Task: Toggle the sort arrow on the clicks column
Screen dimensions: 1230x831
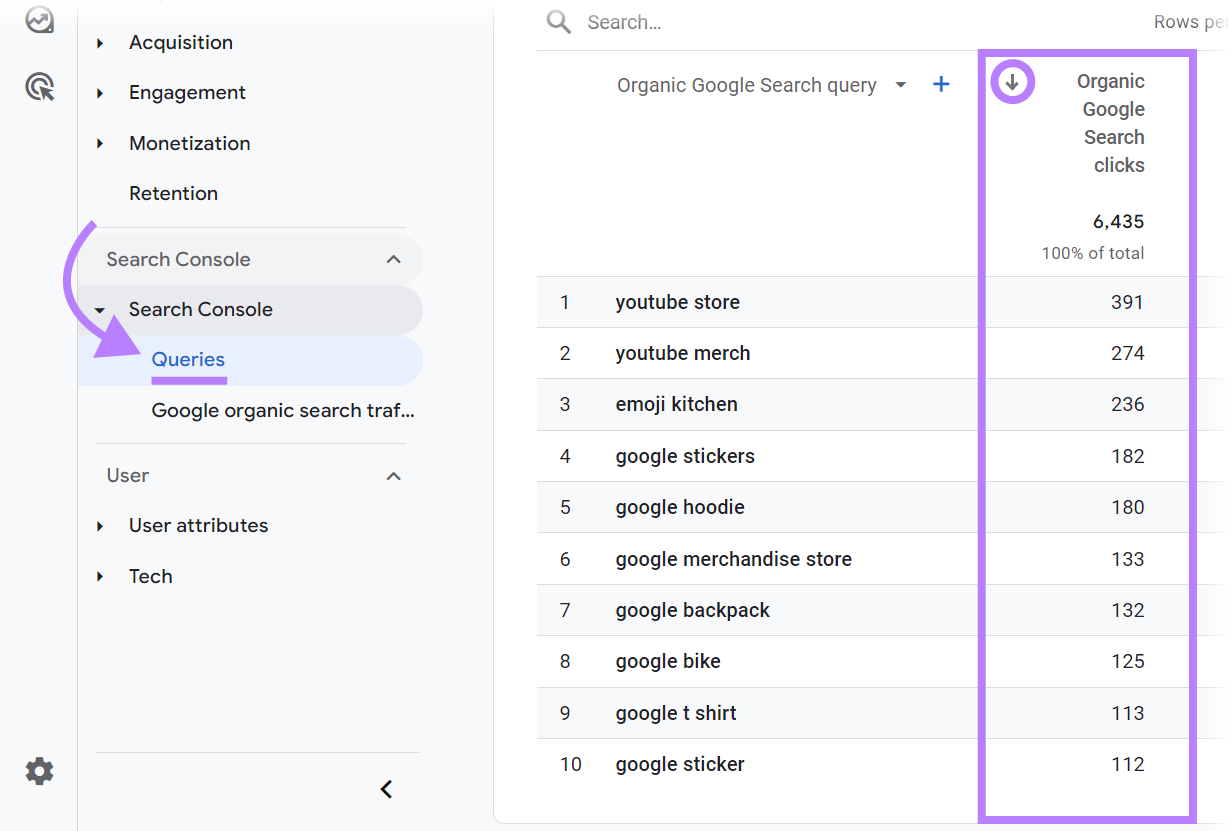Action: point(1012,82)
